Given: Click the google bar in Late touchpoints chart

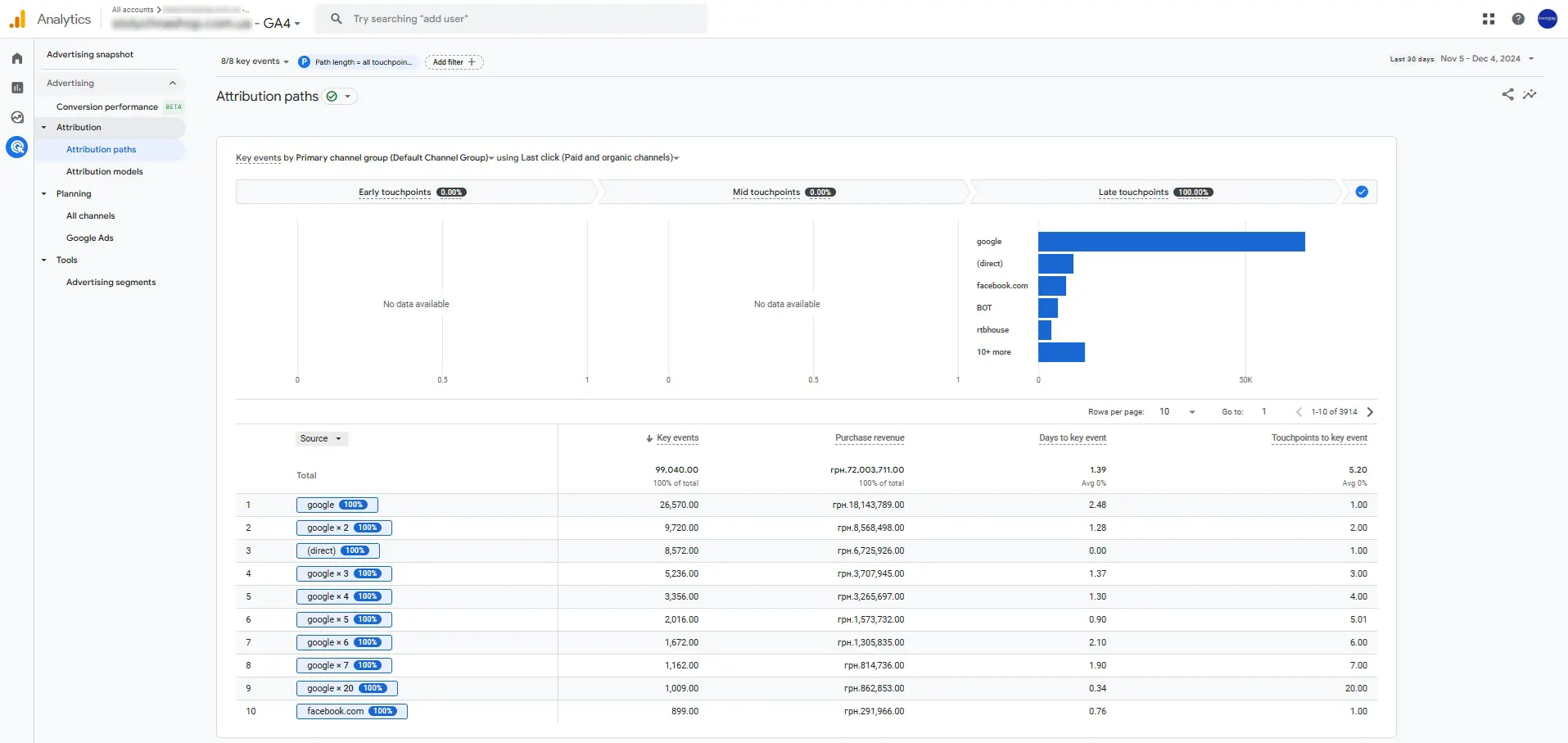Looking at the screenshot, I should 1172,242.
